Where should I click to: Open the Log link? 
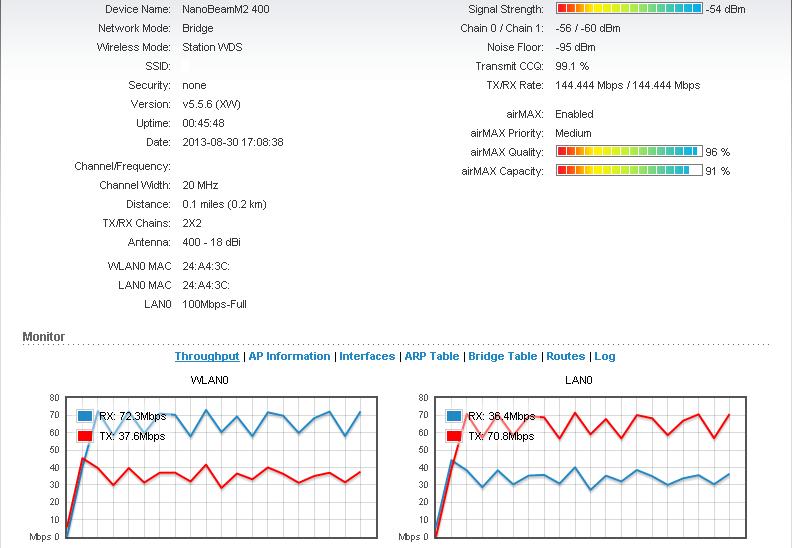(x=605, y=357)
